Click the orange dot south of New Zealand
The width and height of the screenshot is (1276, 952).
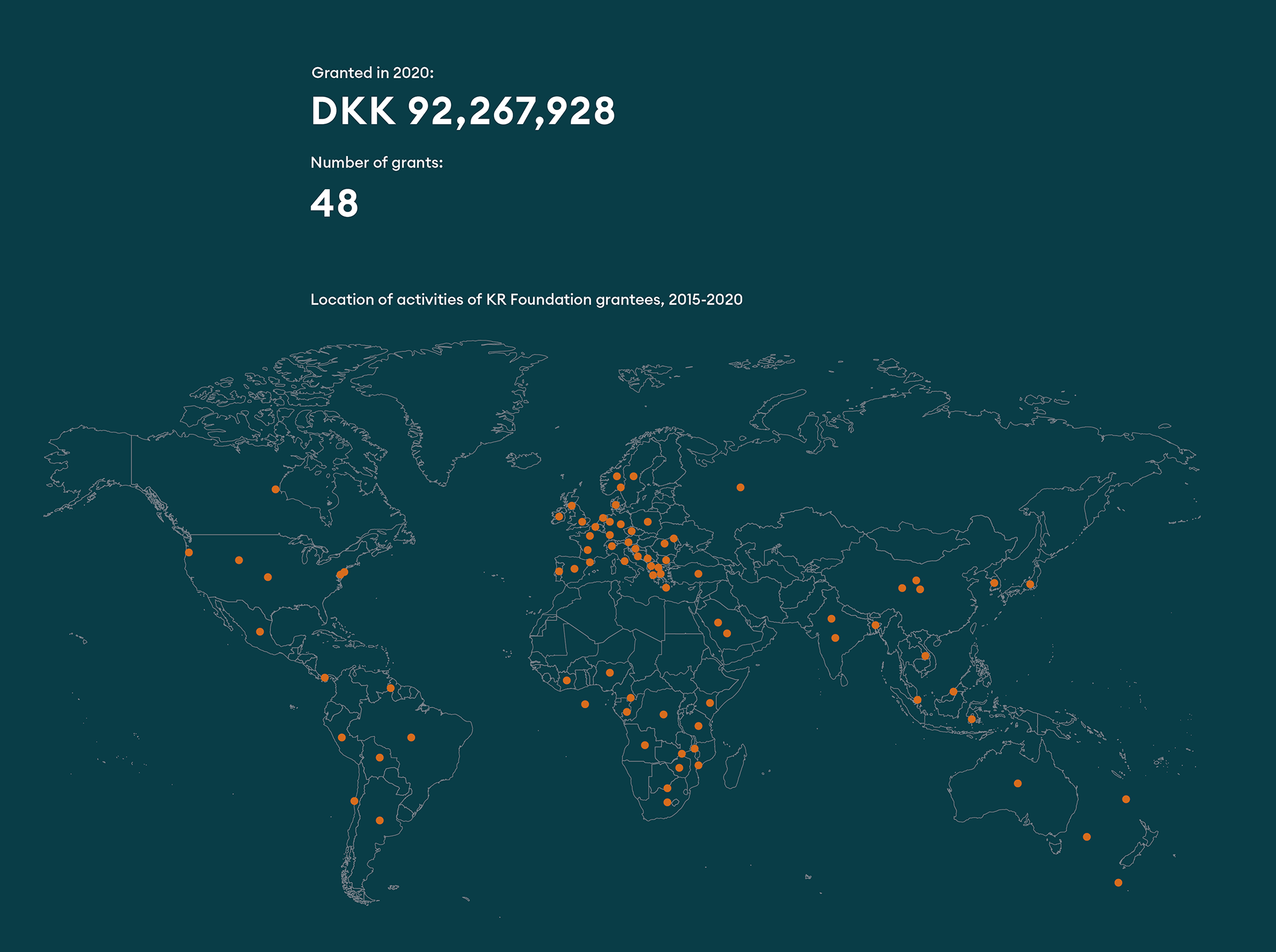coord(1118,883)
